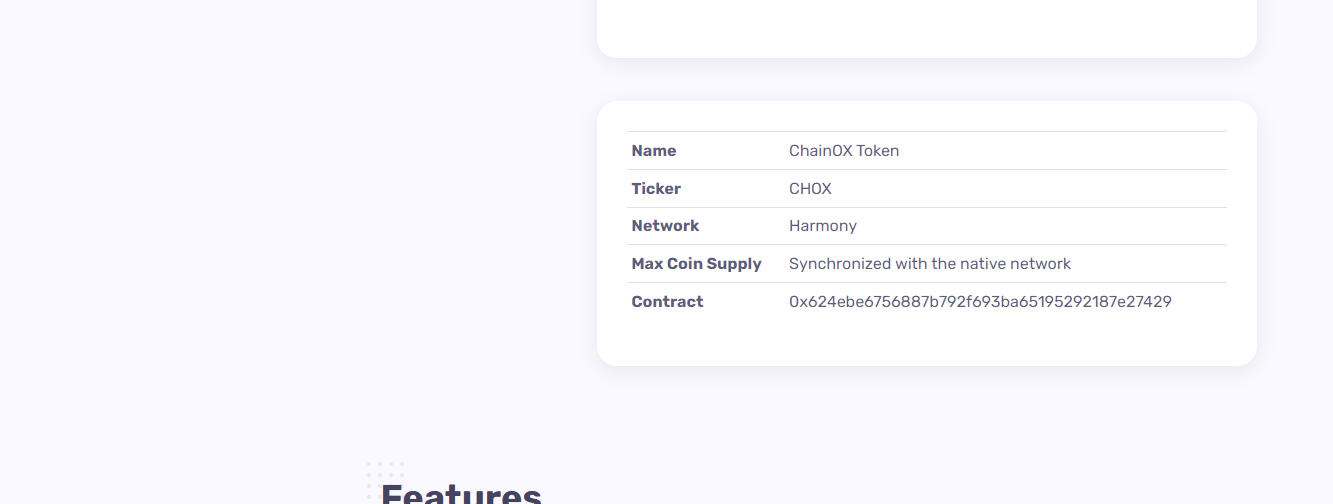Click the Ticker row label
This screenshot has width=1333, height=504.
coord(656,189)
